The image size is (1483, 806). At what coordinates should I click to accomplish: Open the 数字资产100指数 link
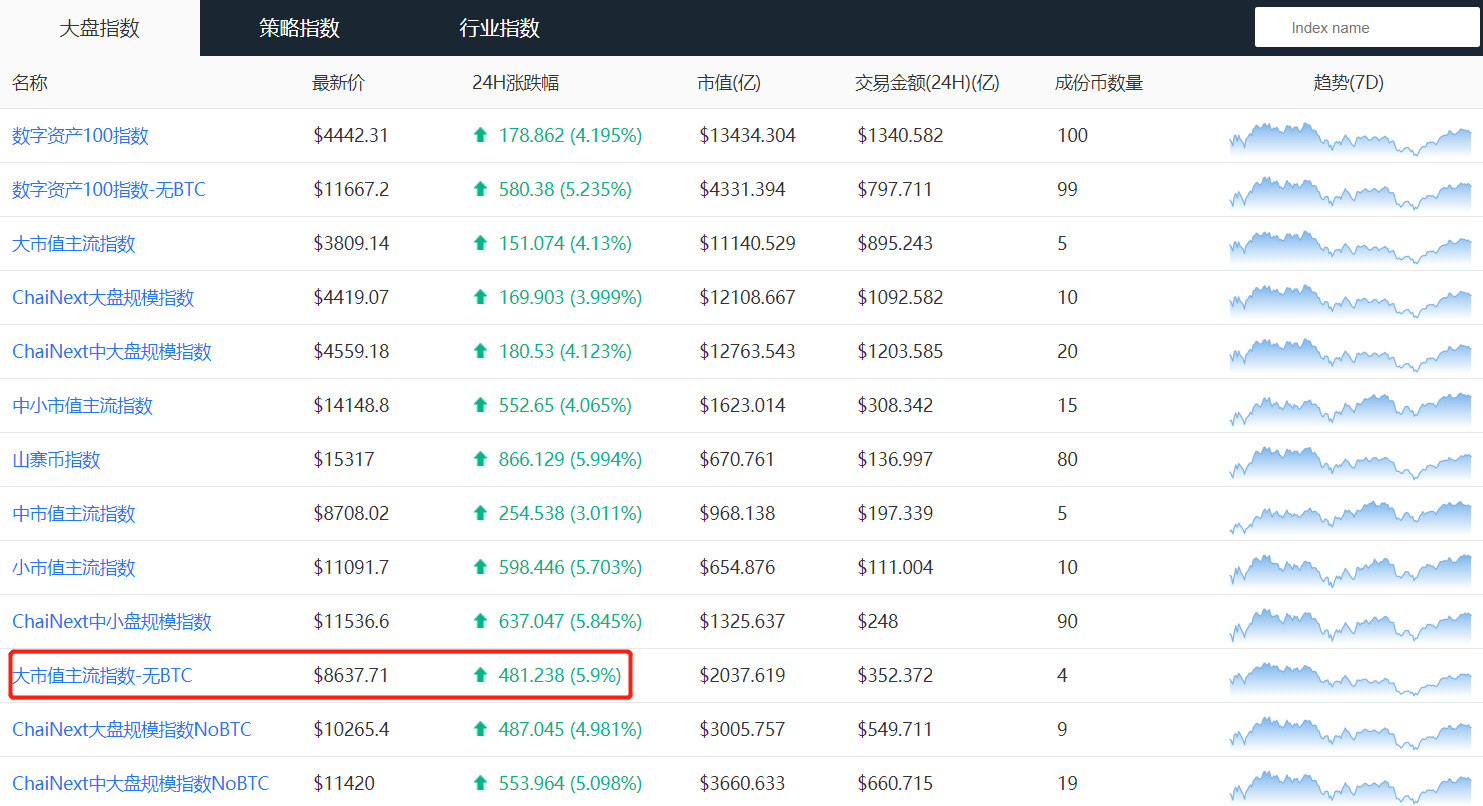point(80,136)
